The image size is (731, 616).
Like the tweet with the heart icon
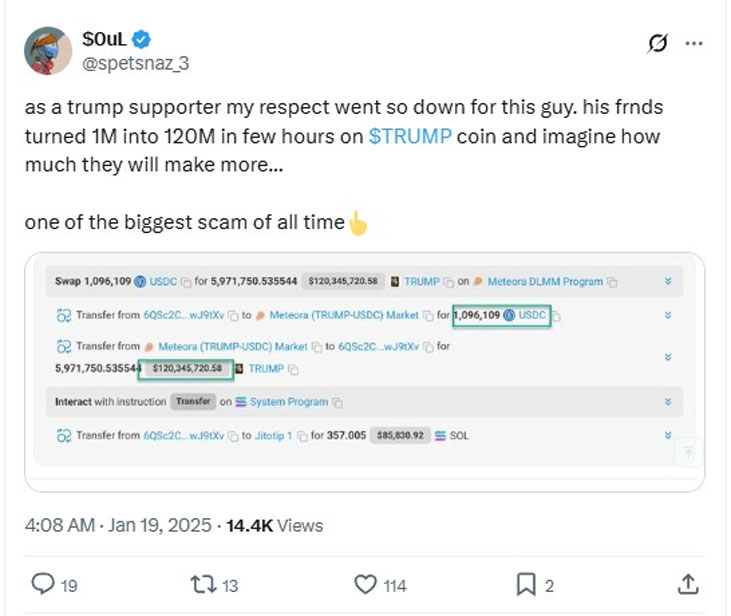click(366, 584)
